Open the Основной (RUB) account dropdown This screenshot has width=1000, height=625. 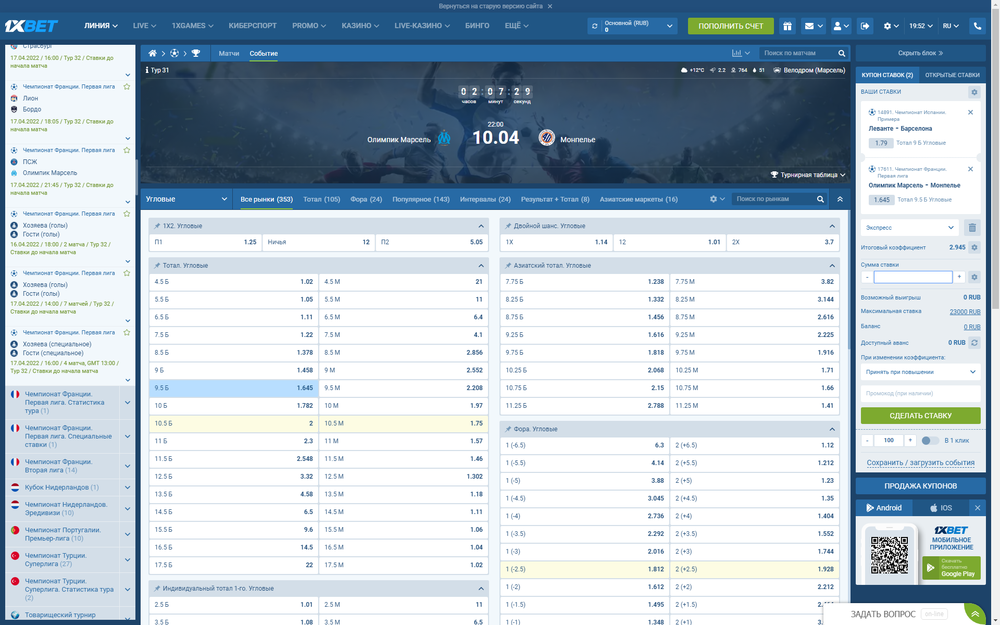point(631,26)
